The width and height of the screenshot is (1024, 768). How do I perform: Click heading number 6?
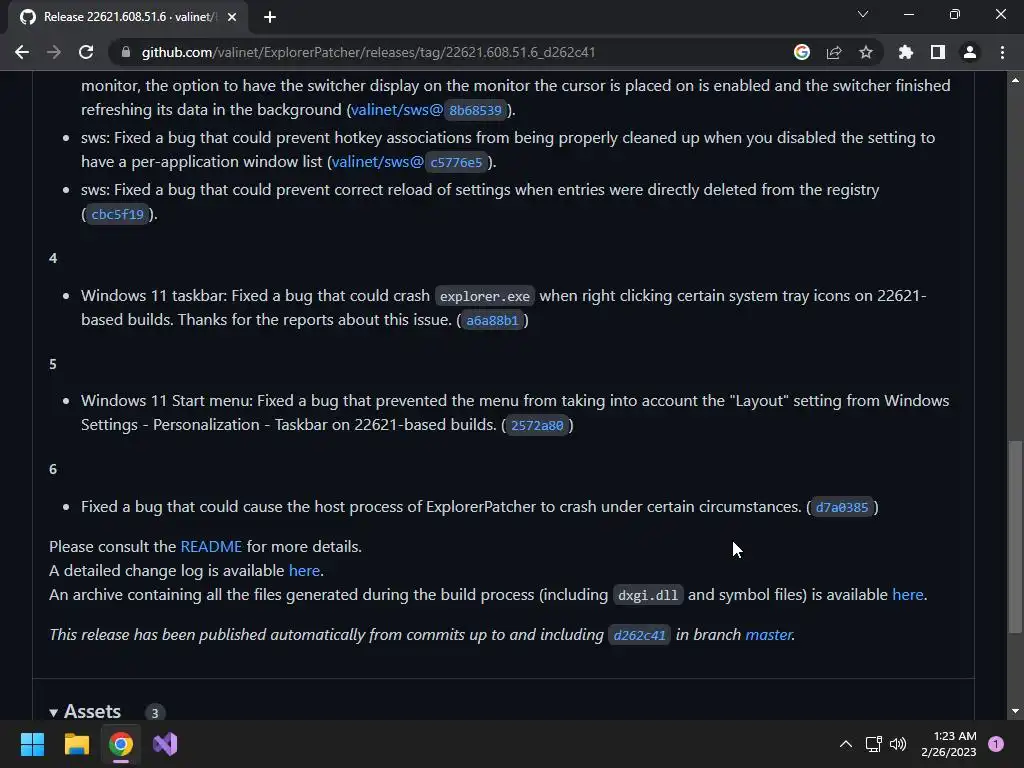(53, 469)
